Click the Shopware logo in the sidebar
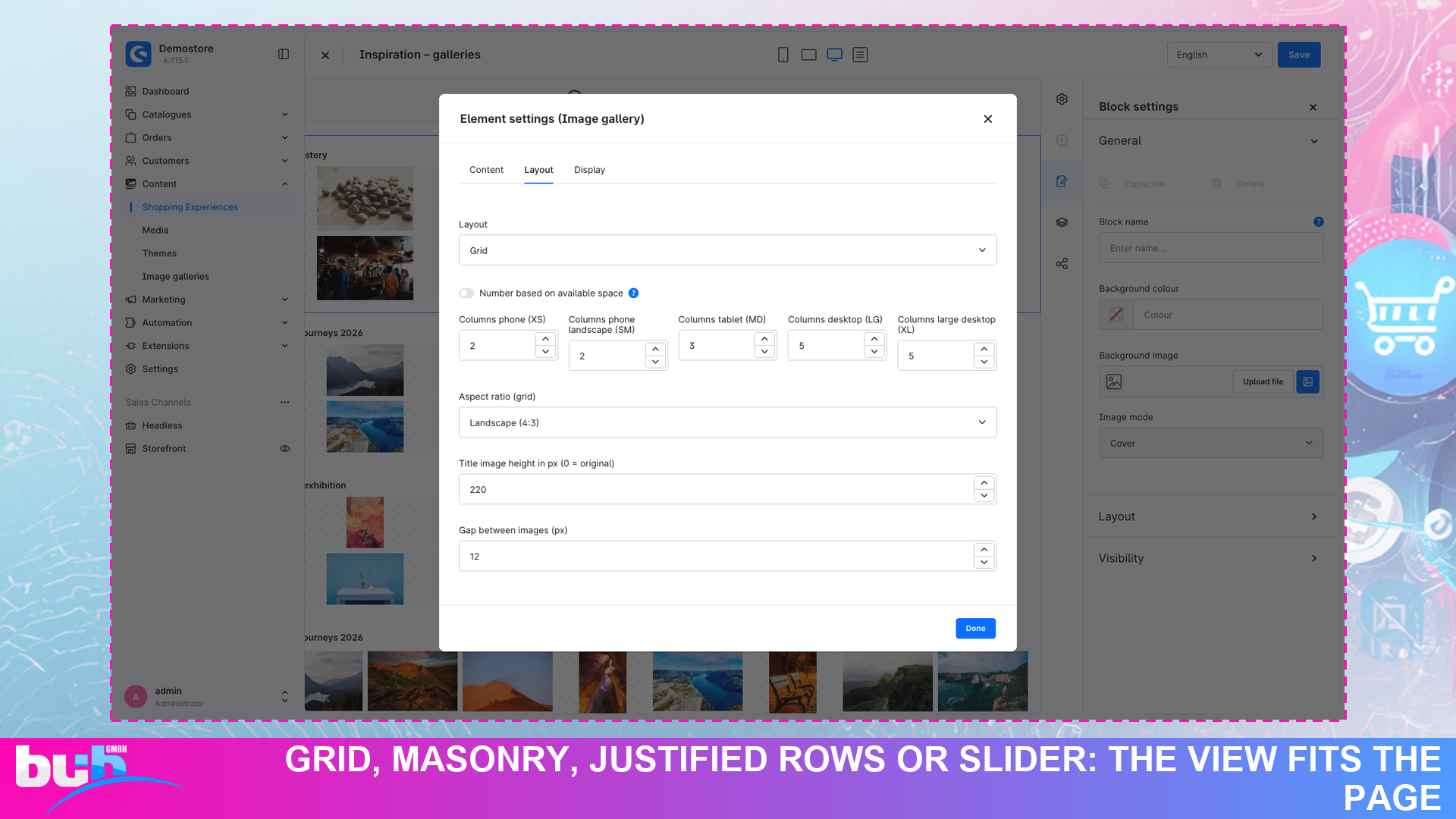 138,54
